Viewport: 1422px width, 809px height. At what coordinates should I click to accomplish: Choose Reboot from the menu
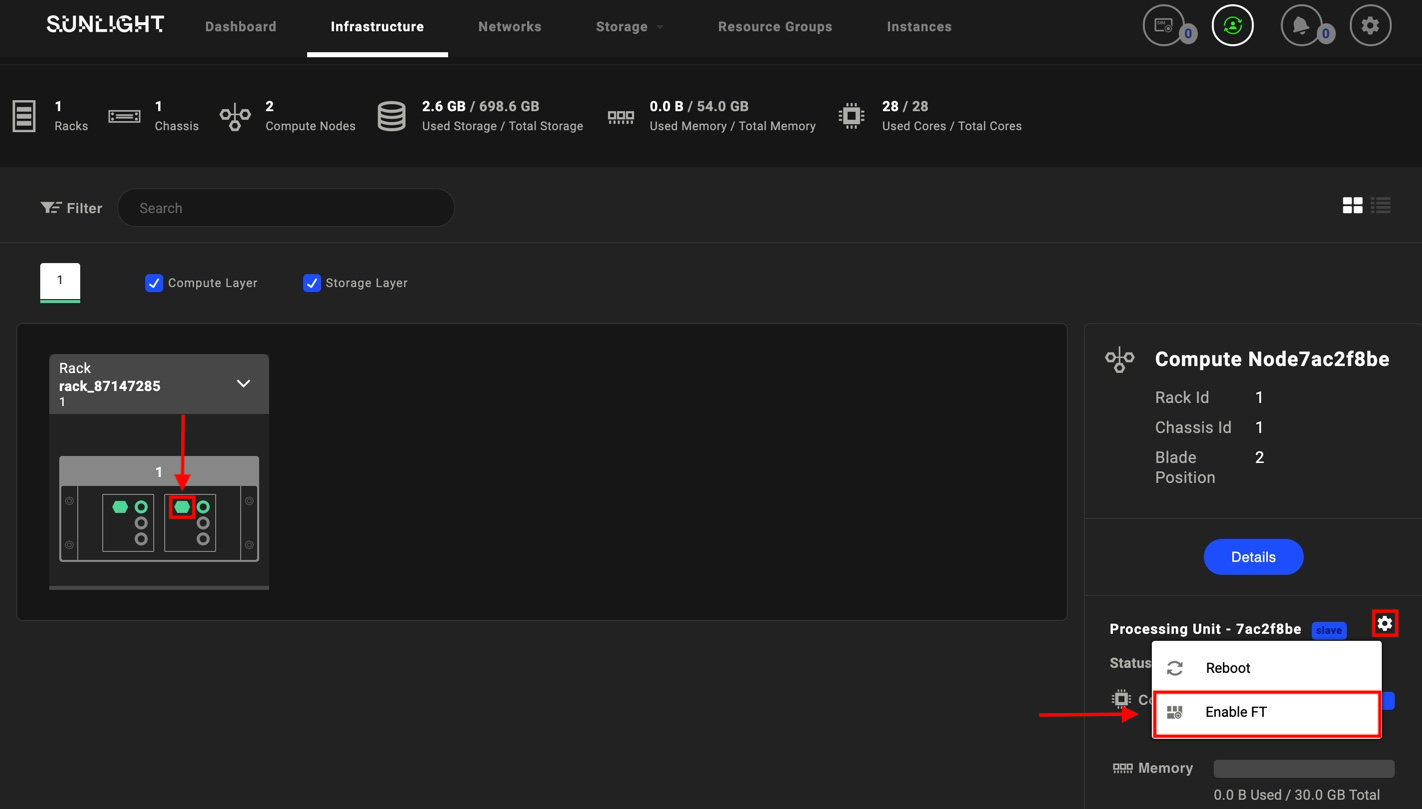(1267, 668)
